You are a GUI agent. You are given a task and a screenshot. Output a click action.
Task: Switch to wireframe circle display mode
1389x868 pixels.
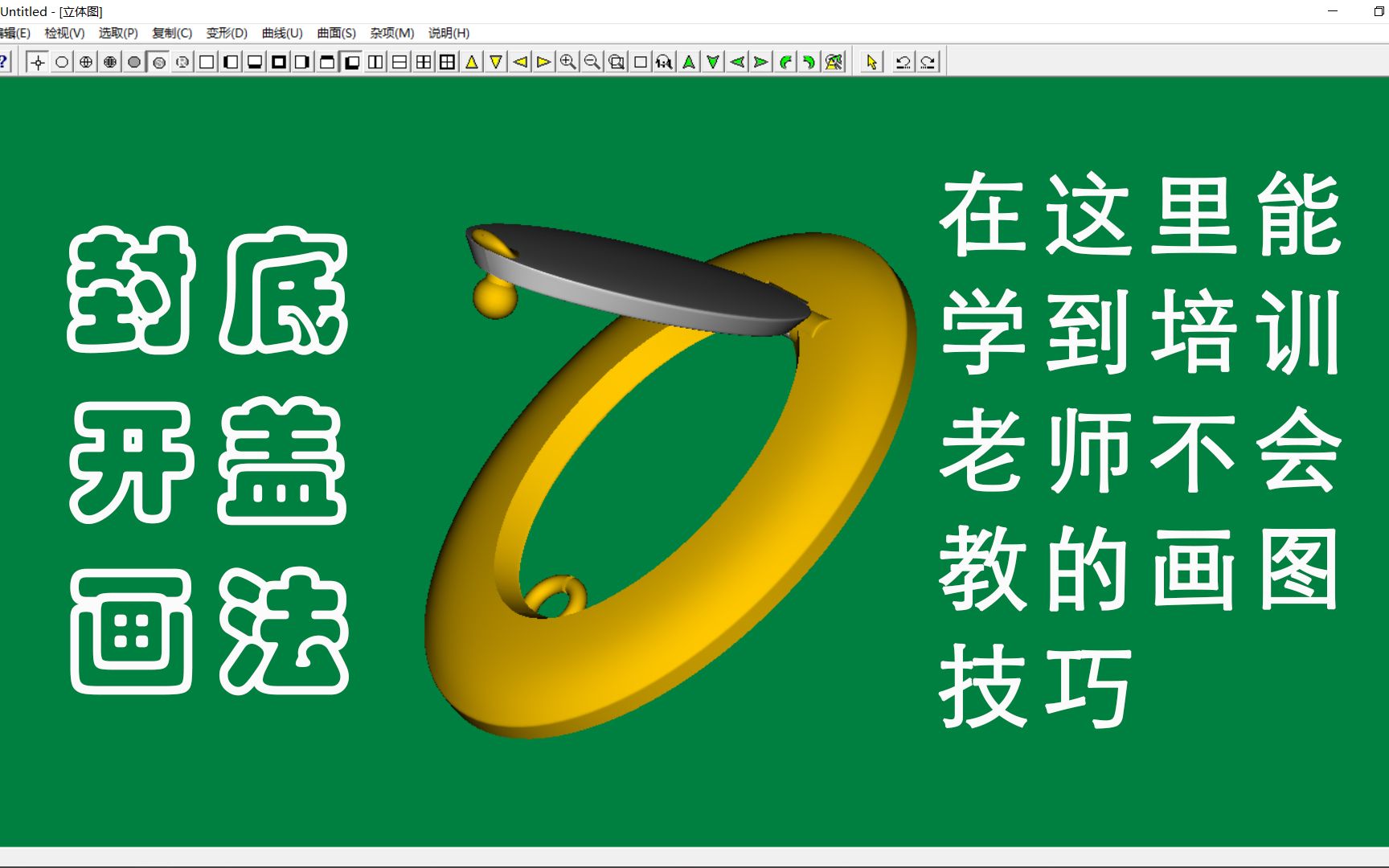pos(62,61)
